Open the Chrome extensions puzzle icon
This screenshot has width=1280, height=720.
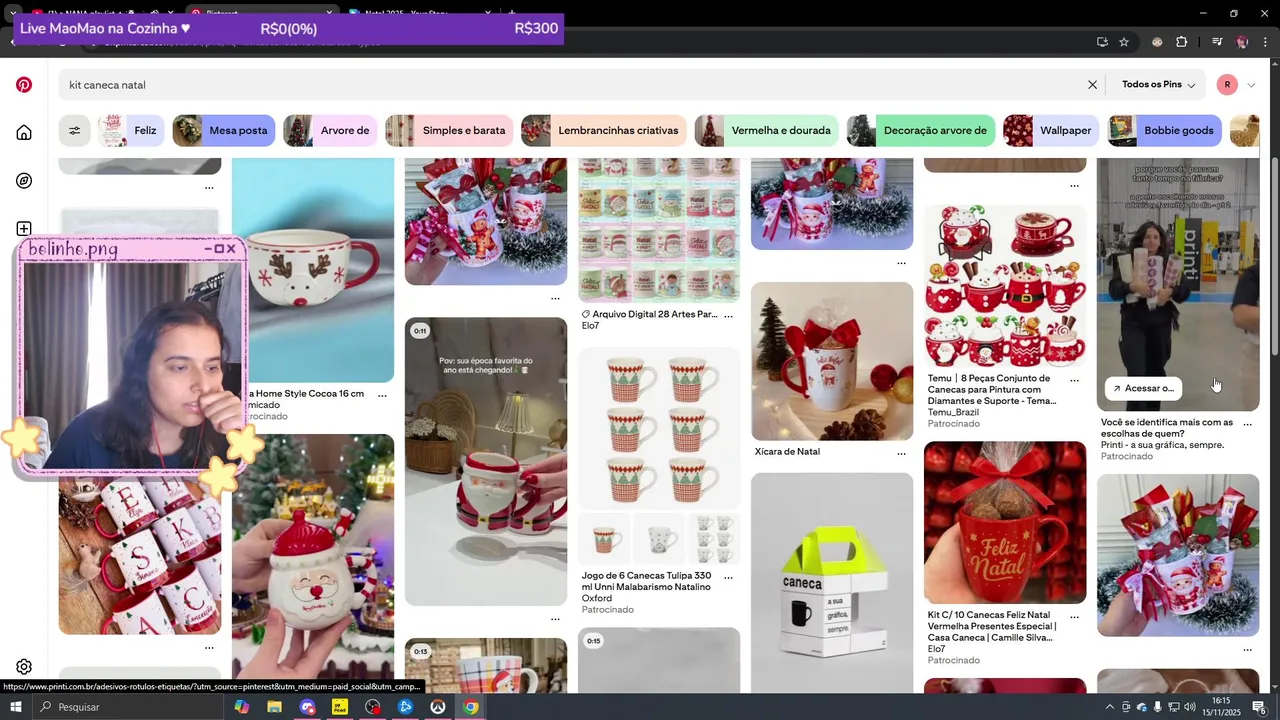tap(1181, 42)
